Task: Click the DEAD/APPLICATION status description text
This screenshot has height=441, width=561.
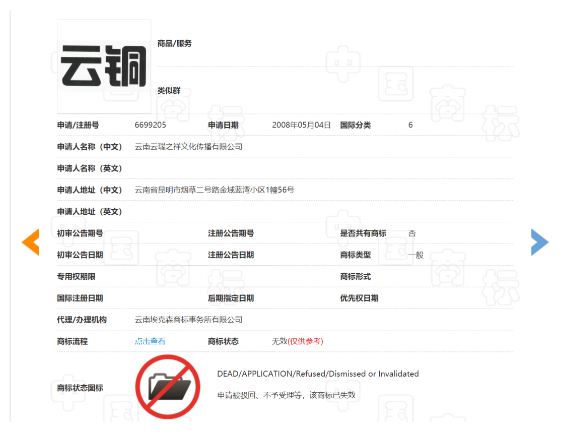Action: [x=318, y=374]
